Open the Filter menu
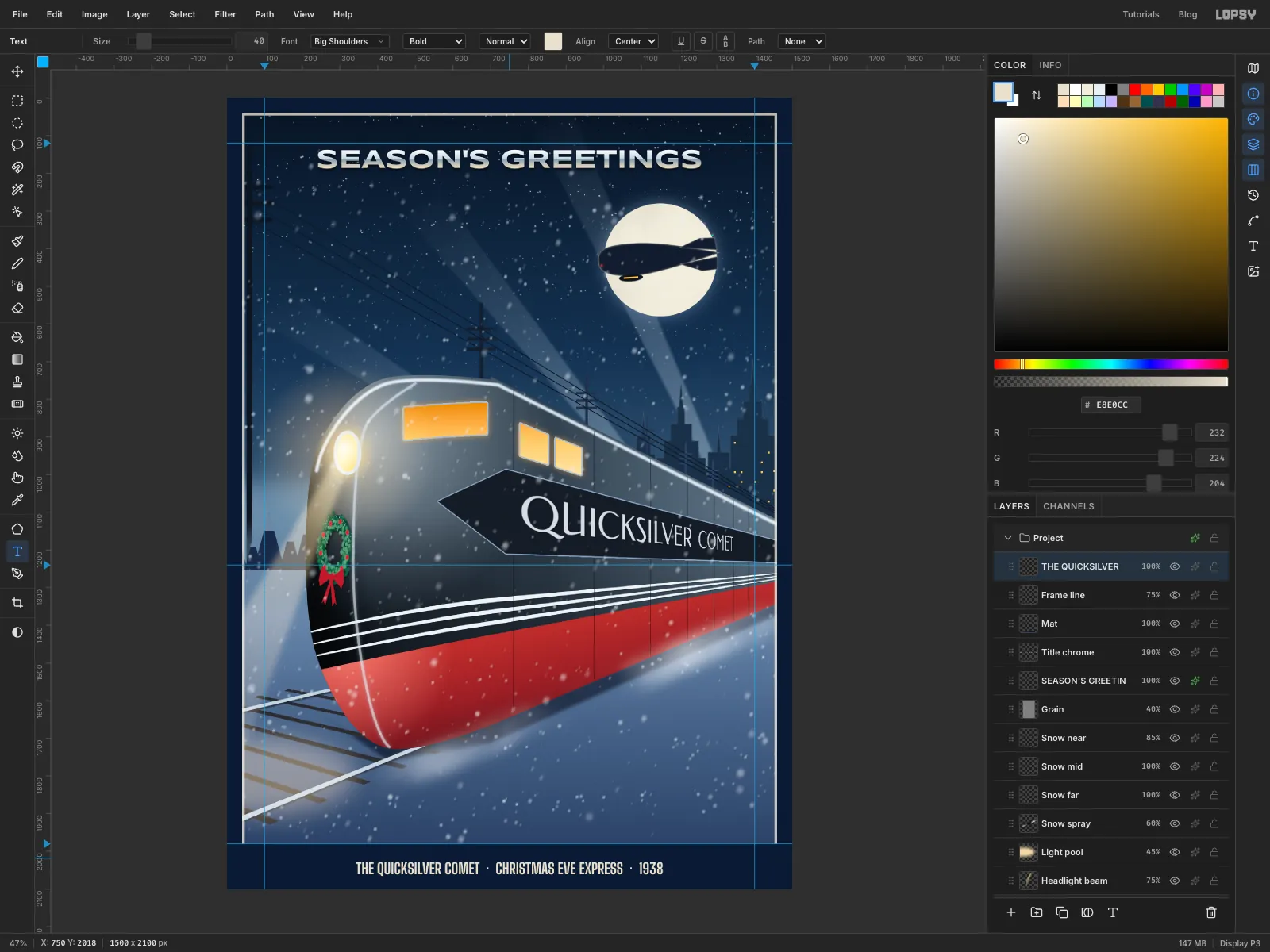1270x952 pixels. pyautogui.click(x=225, y=14)
